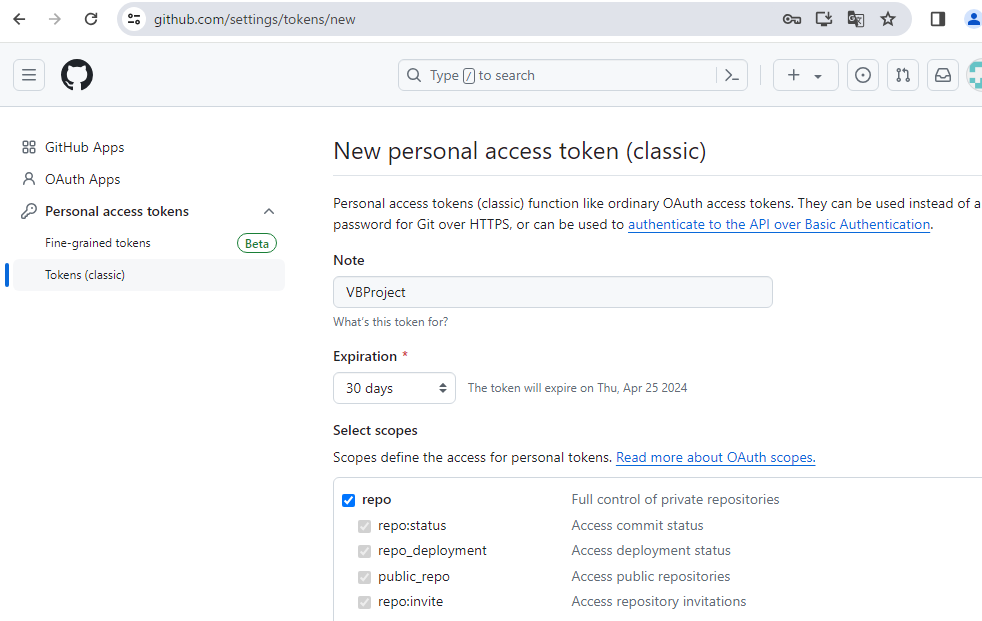Toggle the public_repo checkbox
Screen dimensions: 982x621
(365, 577)
